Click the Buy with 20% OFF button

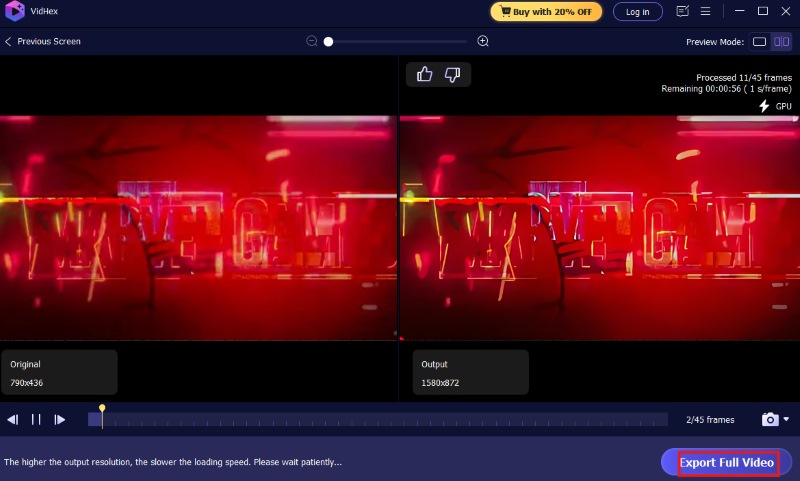546,12
